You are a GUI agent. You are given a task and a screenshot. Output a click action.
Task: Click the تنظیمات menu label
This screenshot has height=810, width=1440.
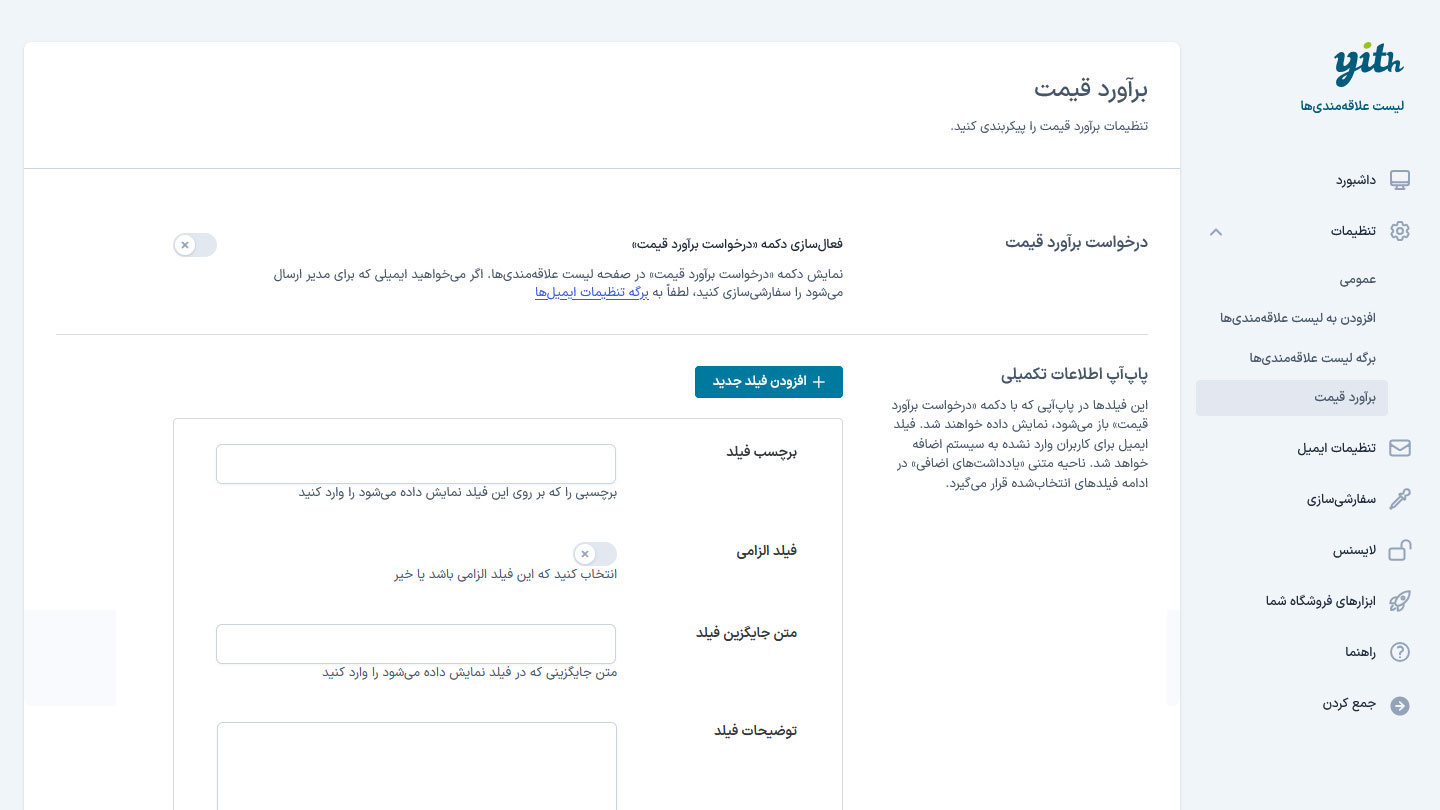pyautogui.click(x=1353, y=231)
